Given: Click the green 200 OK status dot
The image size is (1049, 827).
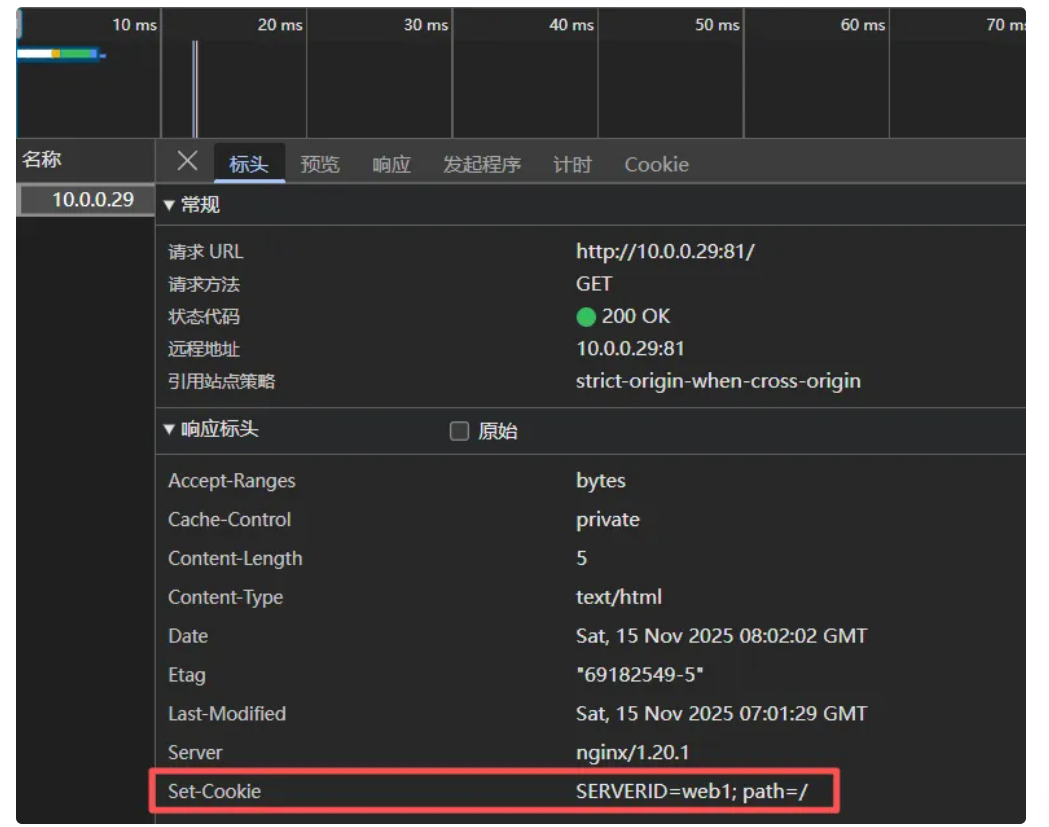Looking at the screenshot, I should point(586,317).
